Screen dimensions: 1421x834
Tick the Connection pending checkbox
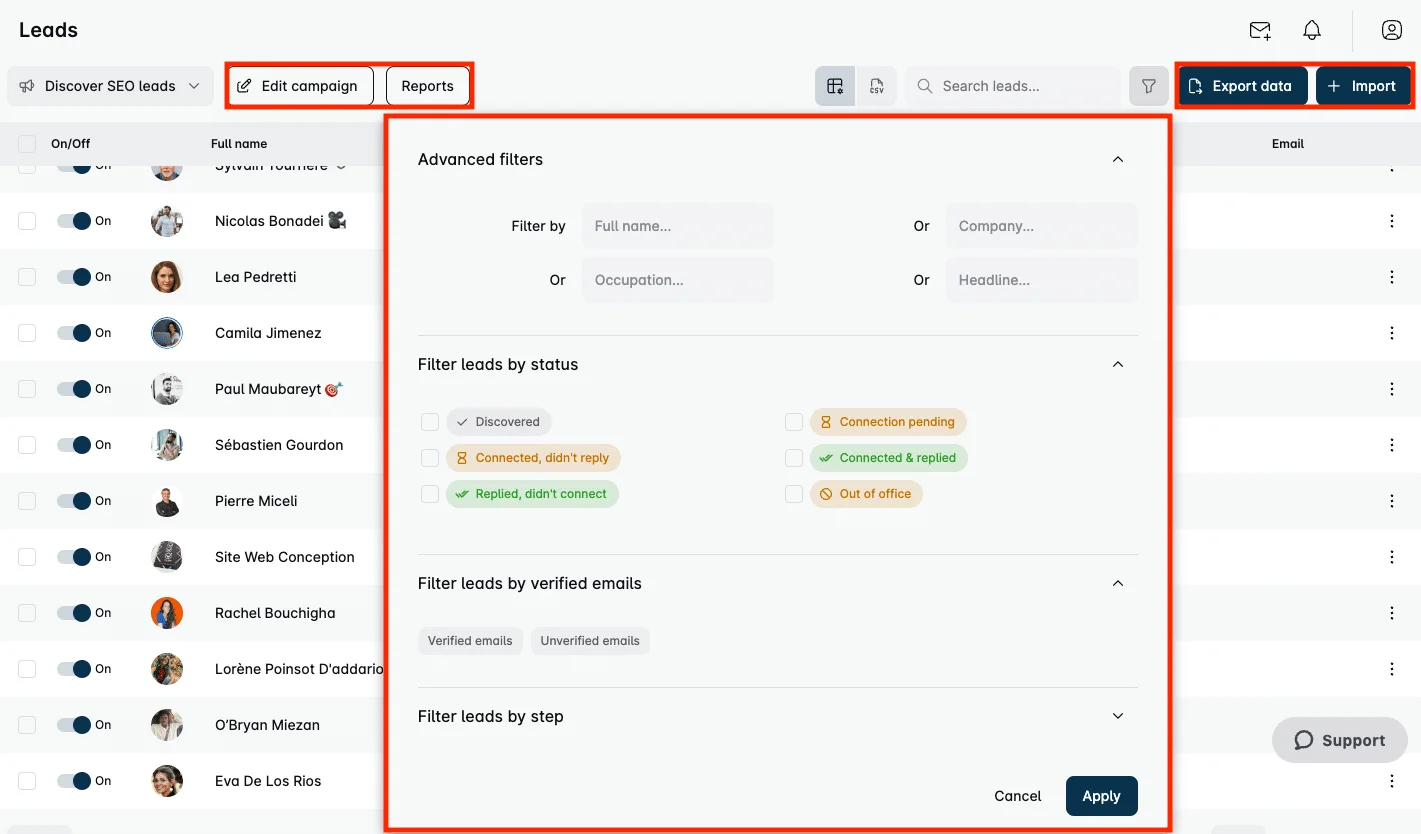pos(794,422)
